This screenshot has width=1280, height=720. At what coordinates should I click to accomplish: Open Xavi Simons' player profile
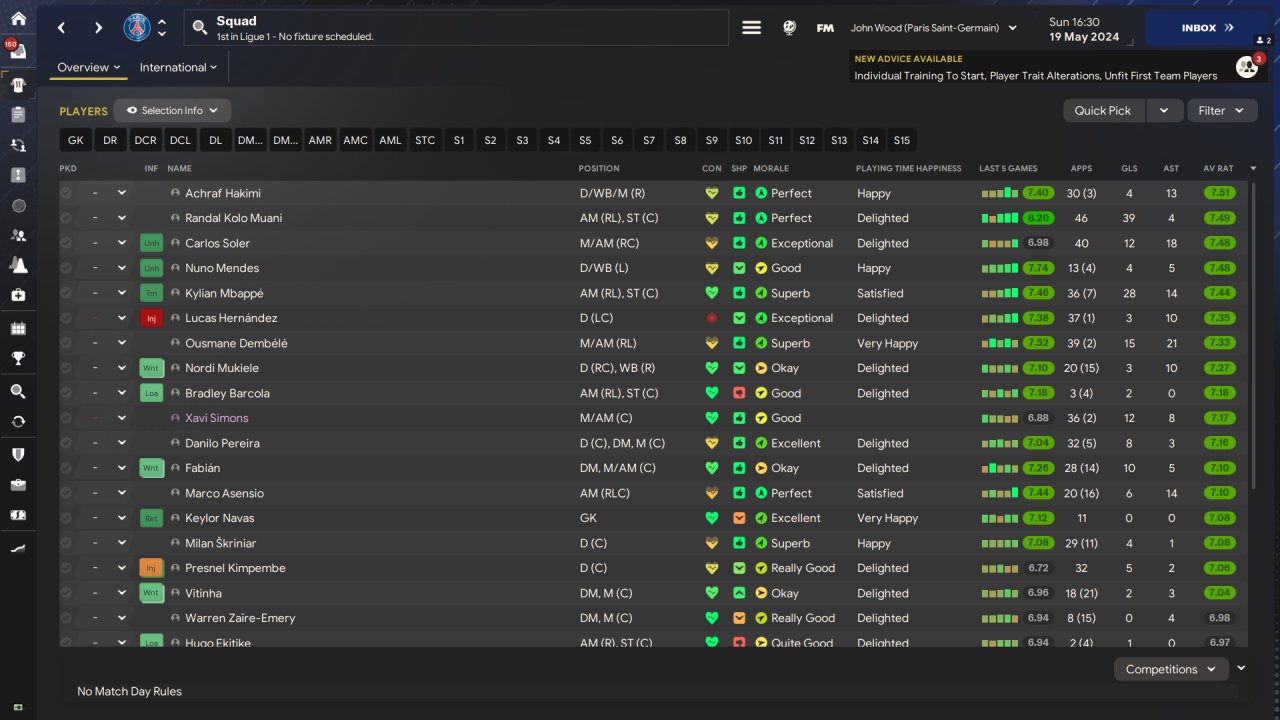[216, 418]
